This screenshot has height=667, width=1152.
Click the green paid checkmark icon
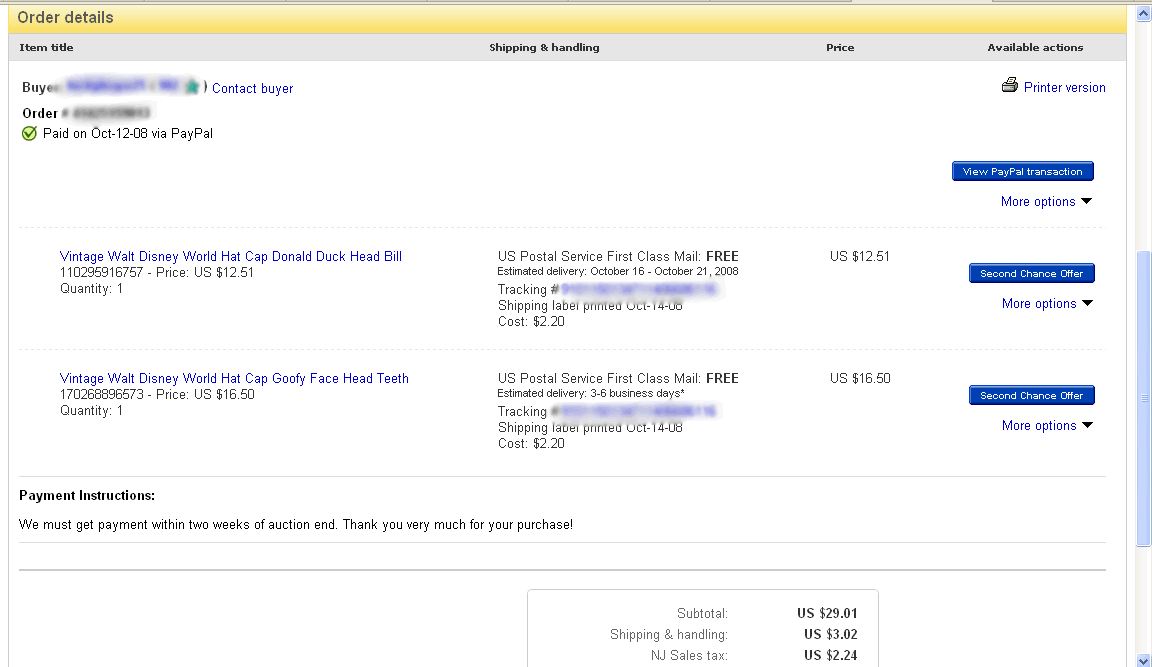coord(29,134)
